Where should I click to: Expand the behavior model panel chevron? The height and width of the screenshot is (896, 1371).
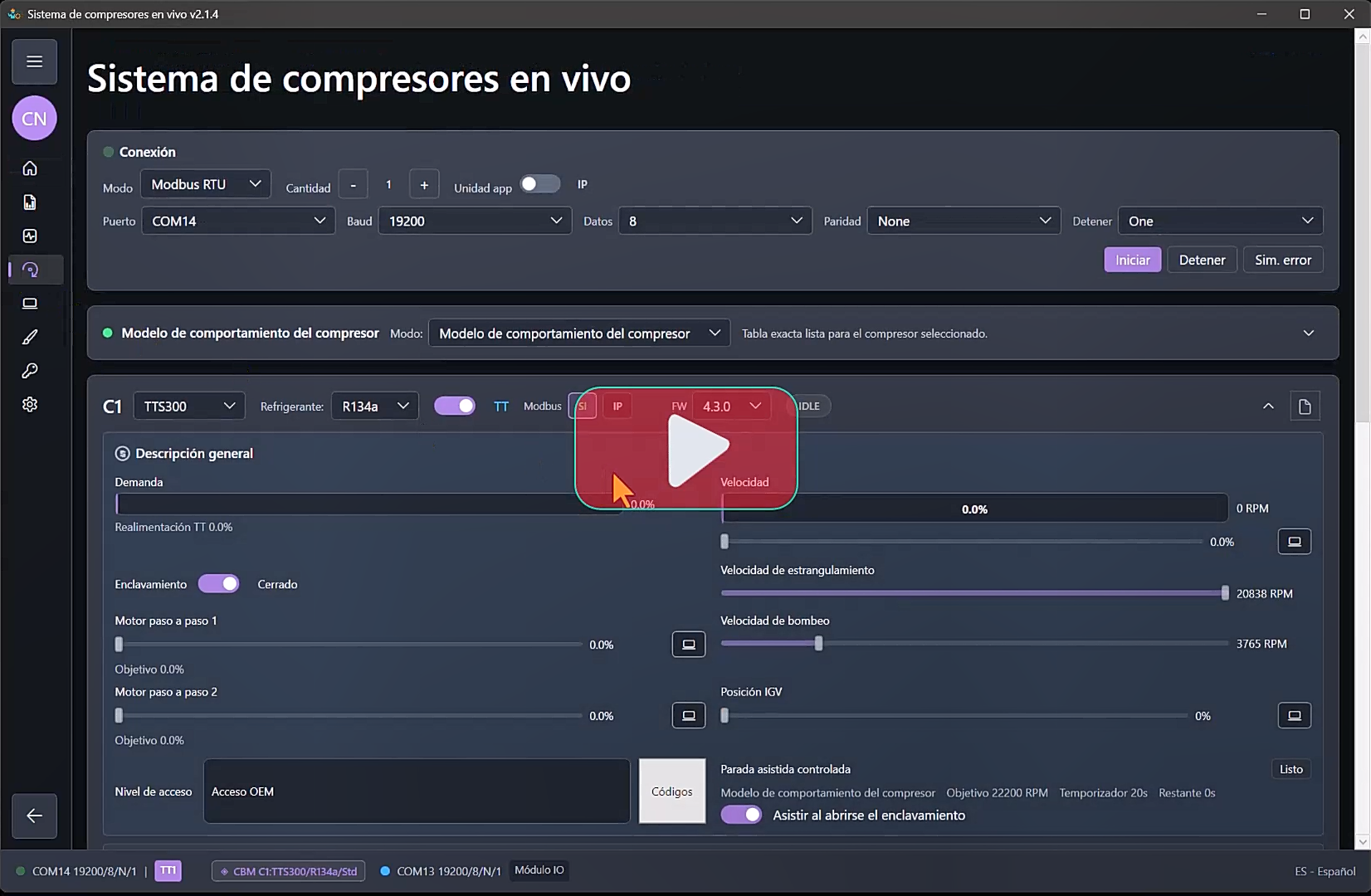click(1309, 333)
